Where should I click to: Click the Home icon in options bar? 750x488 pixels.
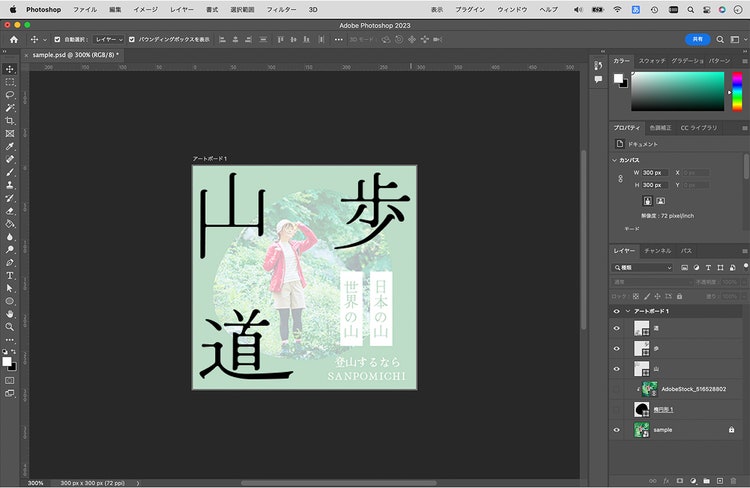(14, 40)
